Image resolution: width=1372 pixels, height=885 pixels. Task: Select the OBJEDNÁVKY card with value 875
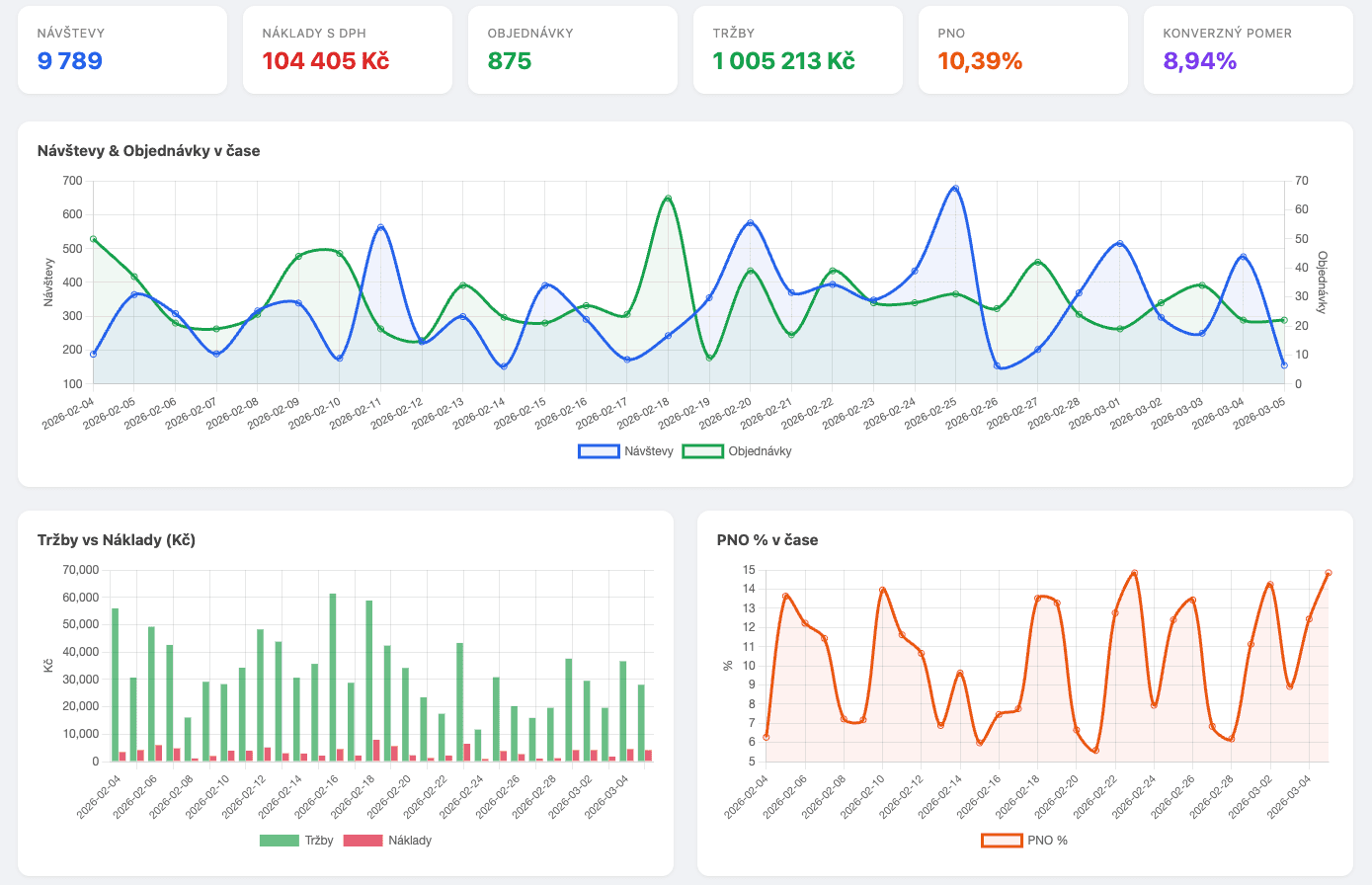pyautogui.click(x=572, y=49)
